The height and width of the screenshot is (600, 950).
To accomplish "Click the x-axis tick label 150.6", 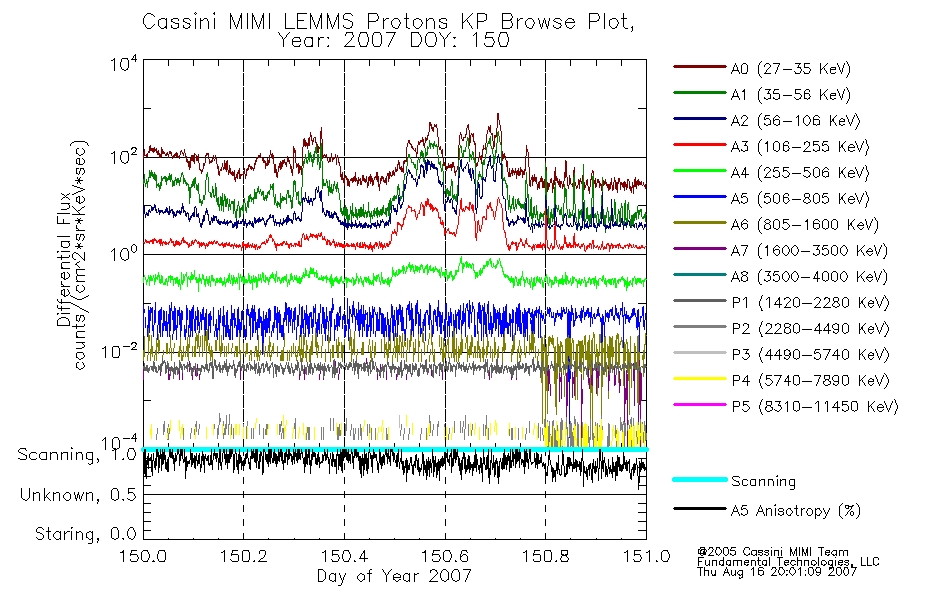I will (445, 556).
